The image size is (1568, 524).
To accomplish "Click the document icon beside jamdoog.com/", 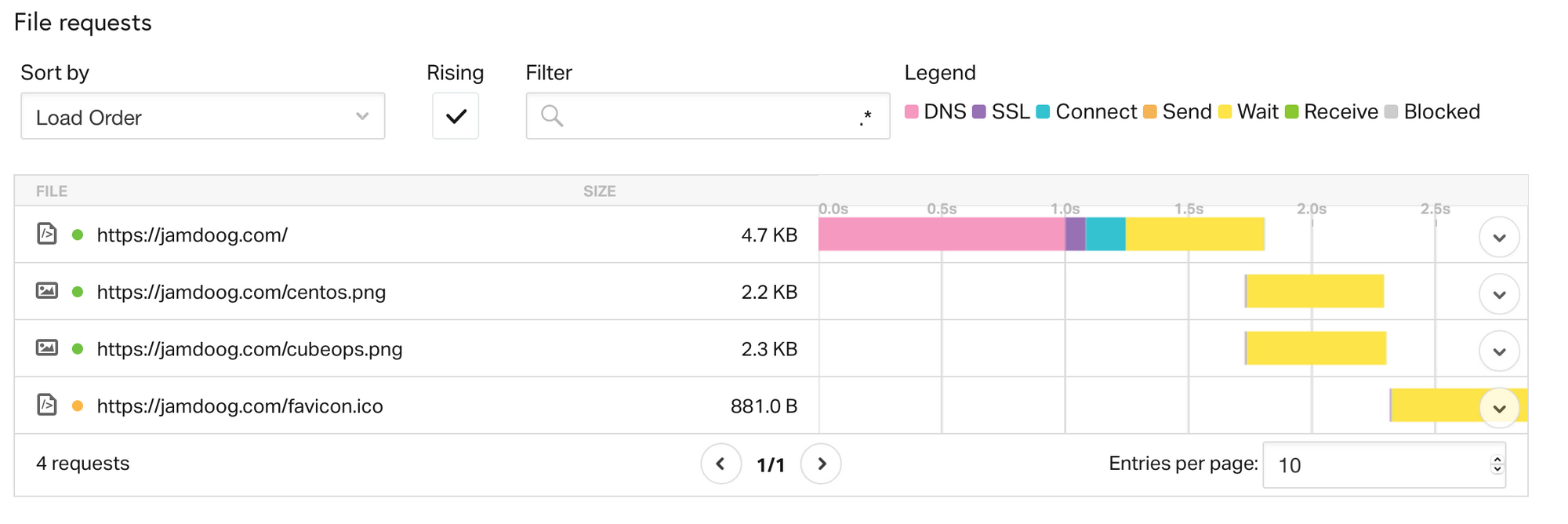I will (x=47, y=234).
